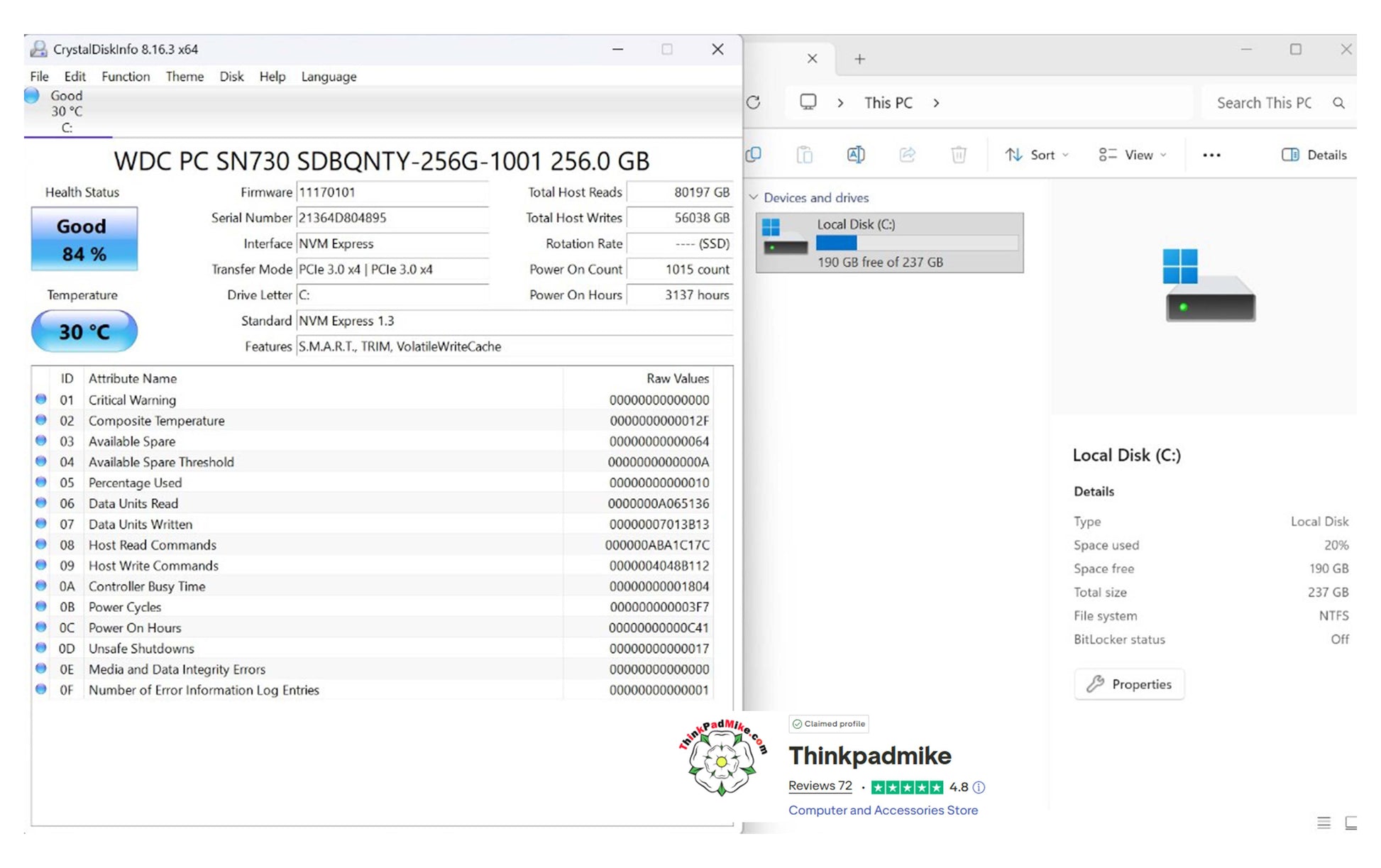Toggle the Details pane button

pos(1314,155)
